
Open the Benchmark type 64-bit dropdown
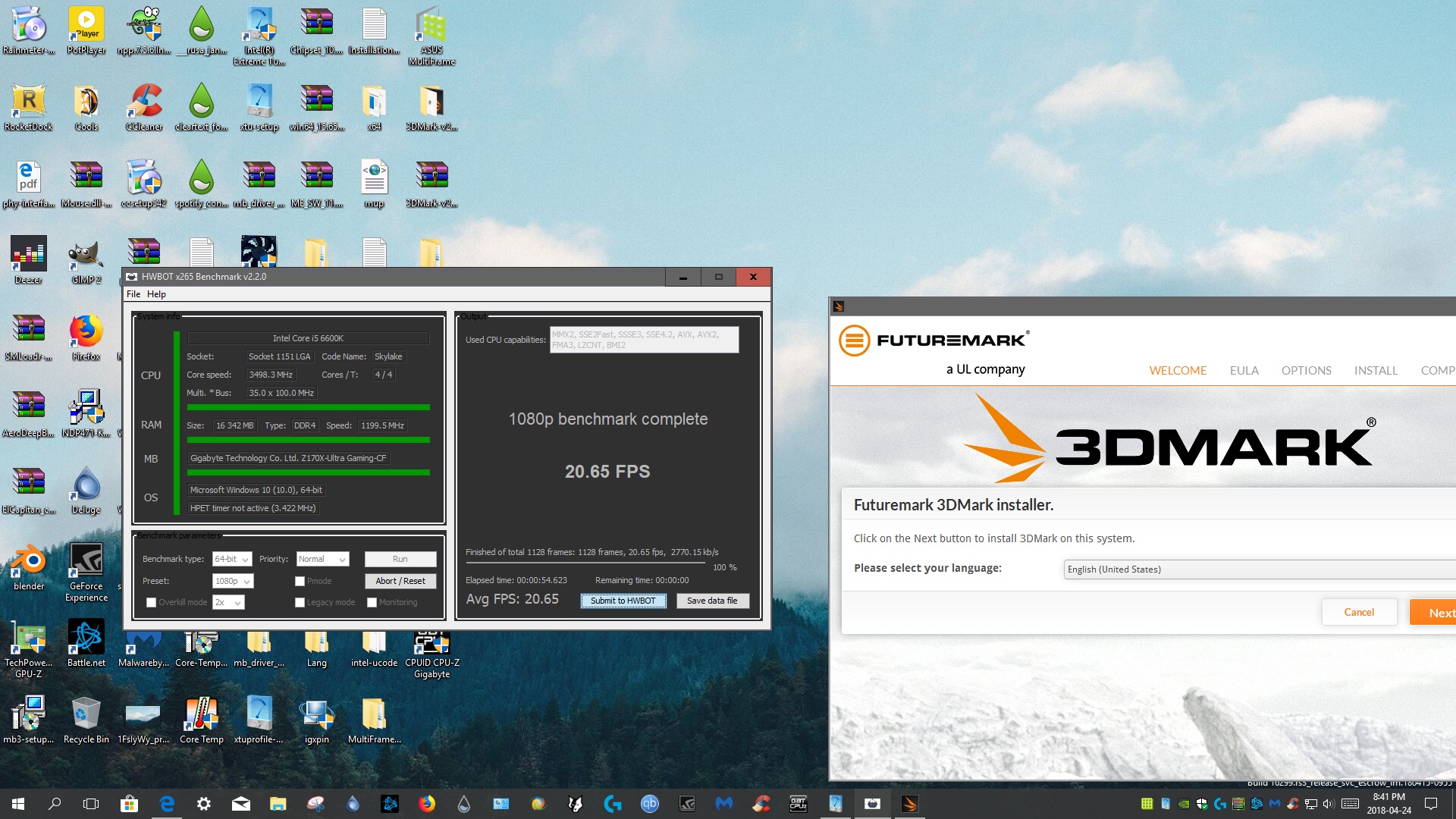[x=231, y=560]
